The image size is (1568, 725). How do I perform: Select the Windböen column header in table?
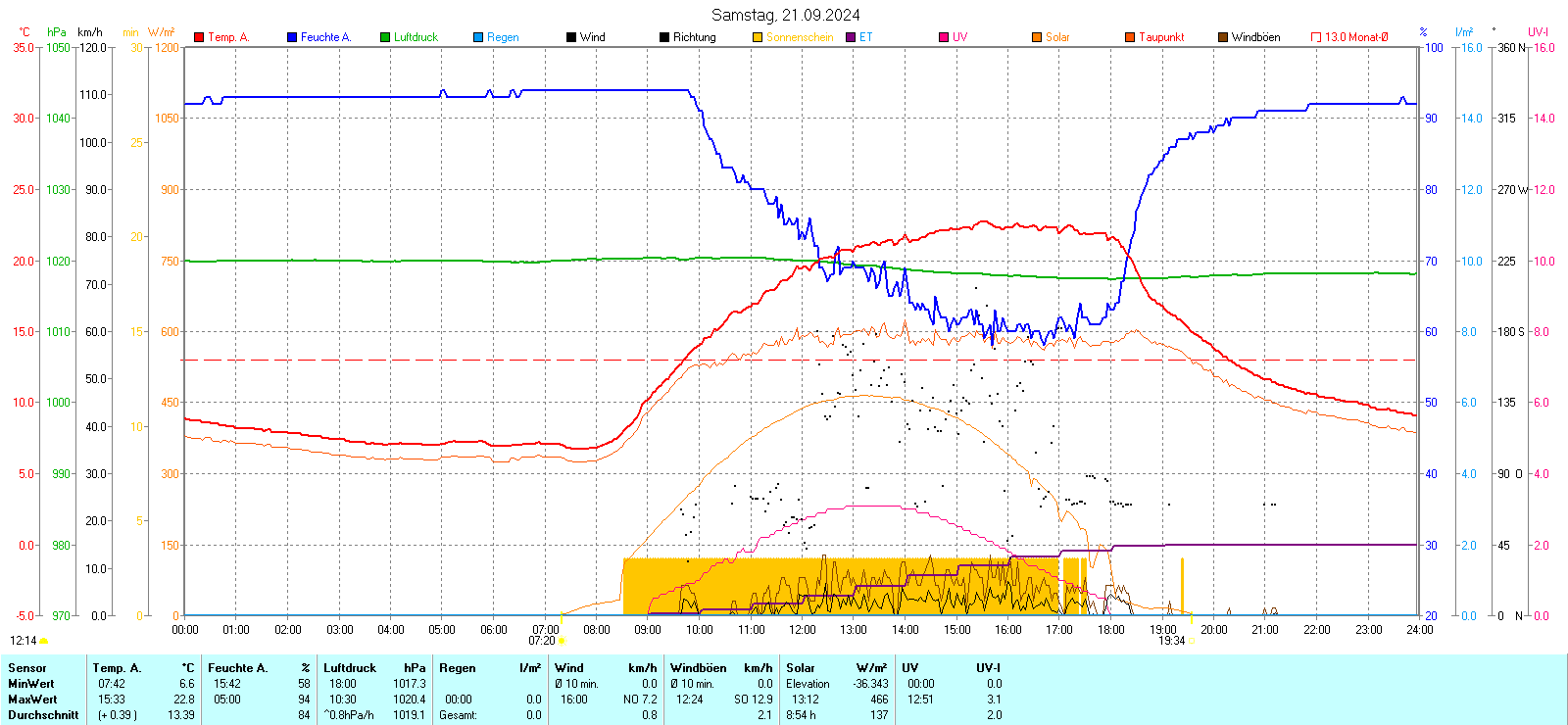[x=699, y=668]
